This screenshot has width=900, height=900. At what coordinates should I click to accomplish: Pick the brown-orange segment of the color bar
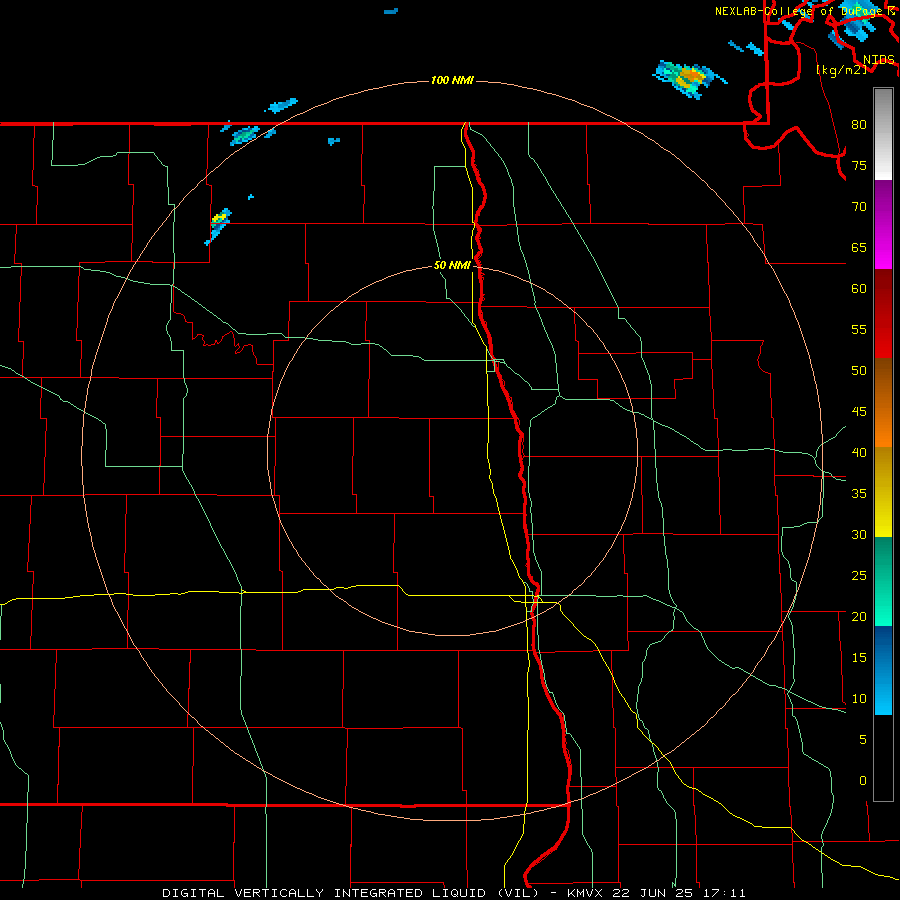click(x=883, y=402)
